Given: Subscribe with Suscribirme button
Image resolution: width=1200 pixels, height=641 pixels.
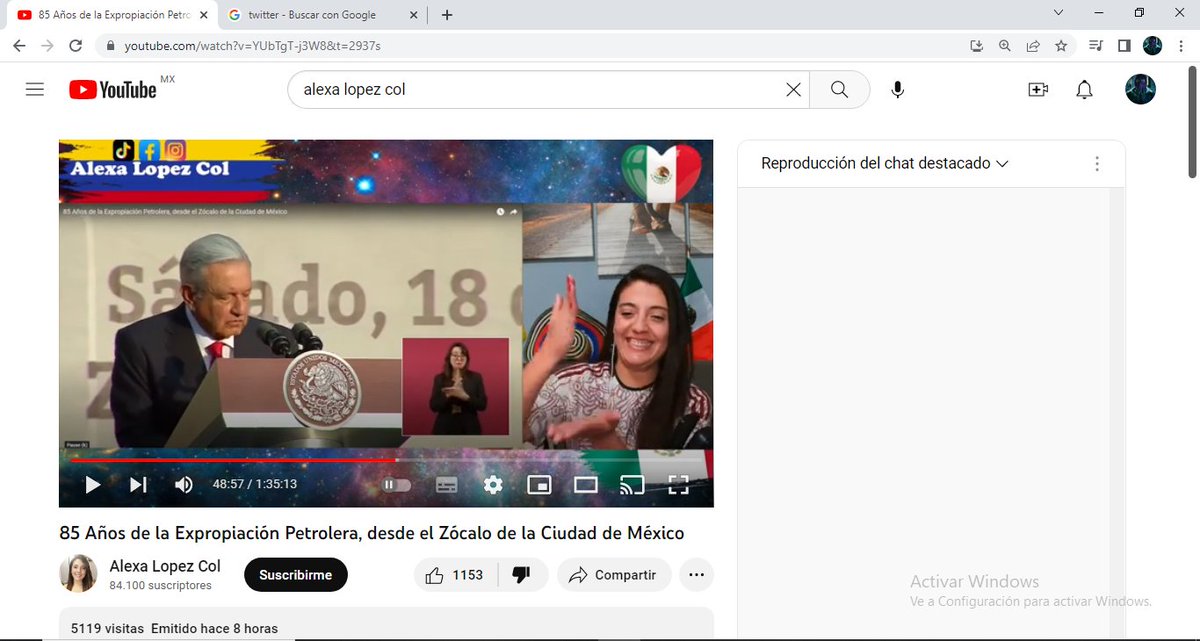Looking at the screenshot, I should pyautogui.click(x=295, y=575).
